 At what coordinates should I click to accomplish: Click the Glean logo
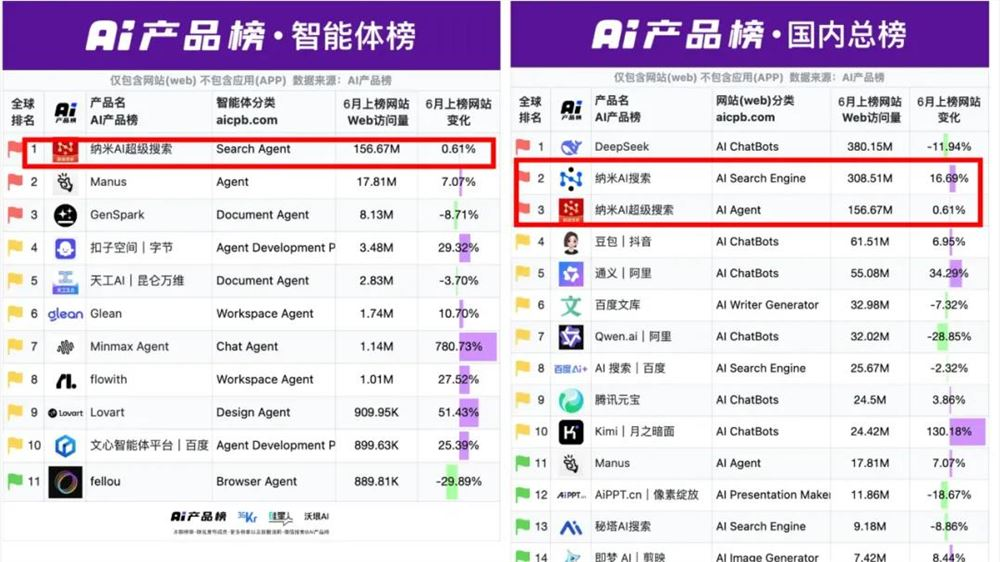pos(65,314)
